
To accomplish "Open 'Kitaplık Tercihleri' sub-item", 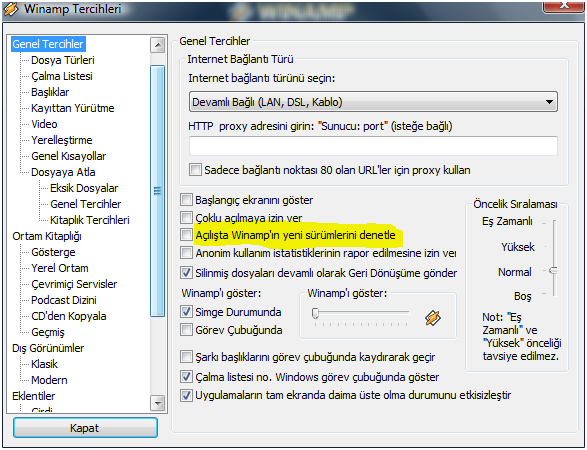I will pos(89,220).
